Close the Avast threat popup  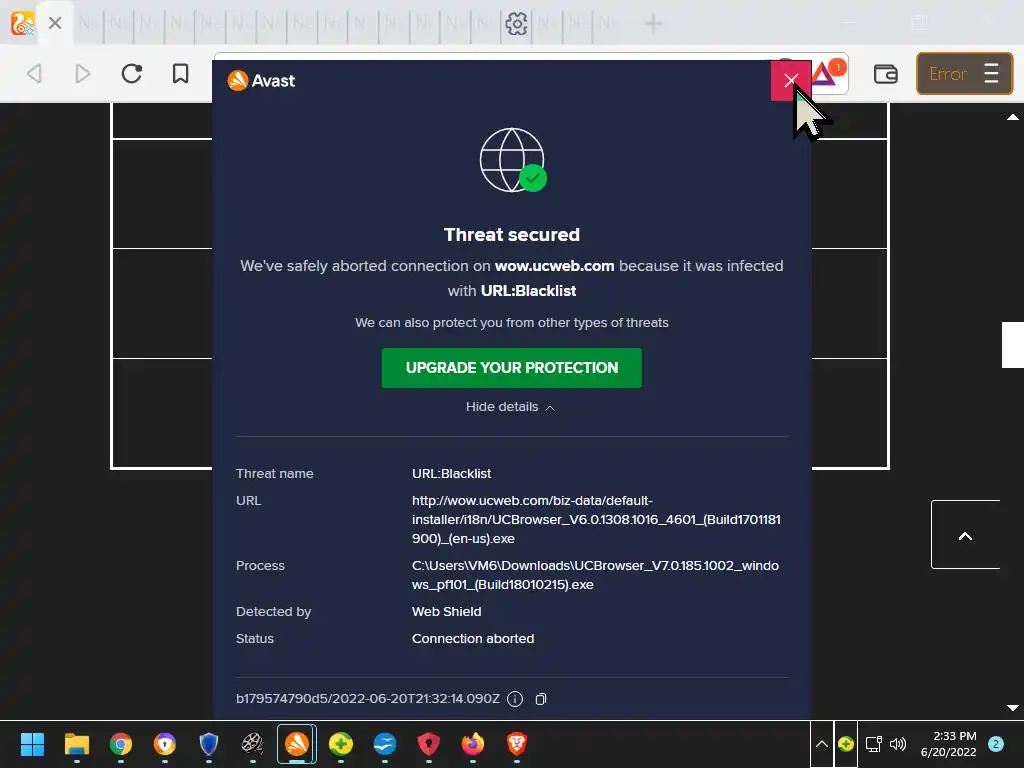click(790, 80)
